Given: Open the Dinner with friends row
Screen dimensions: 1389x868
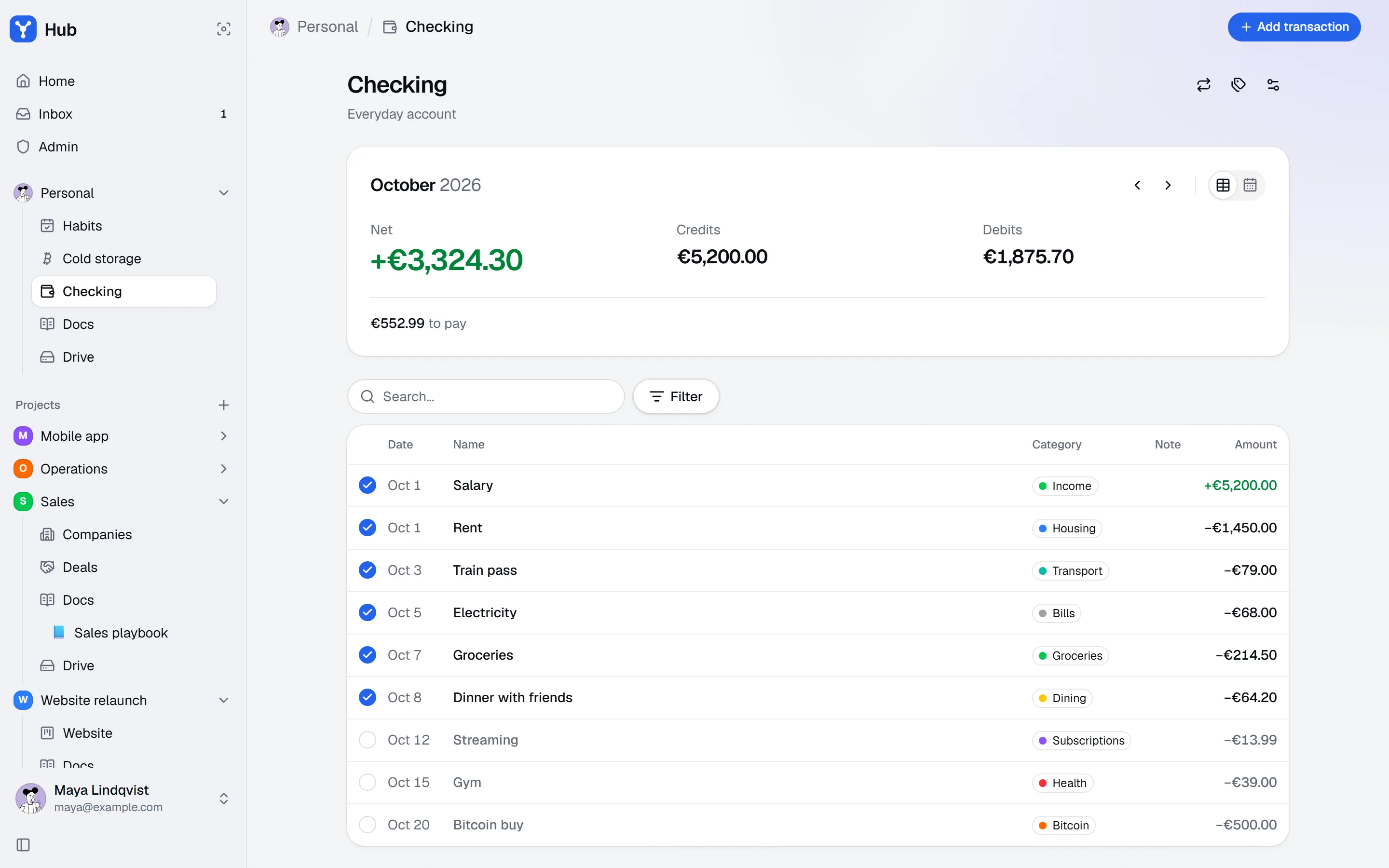Looking at the screenshot, I should [x=817, y=697].
